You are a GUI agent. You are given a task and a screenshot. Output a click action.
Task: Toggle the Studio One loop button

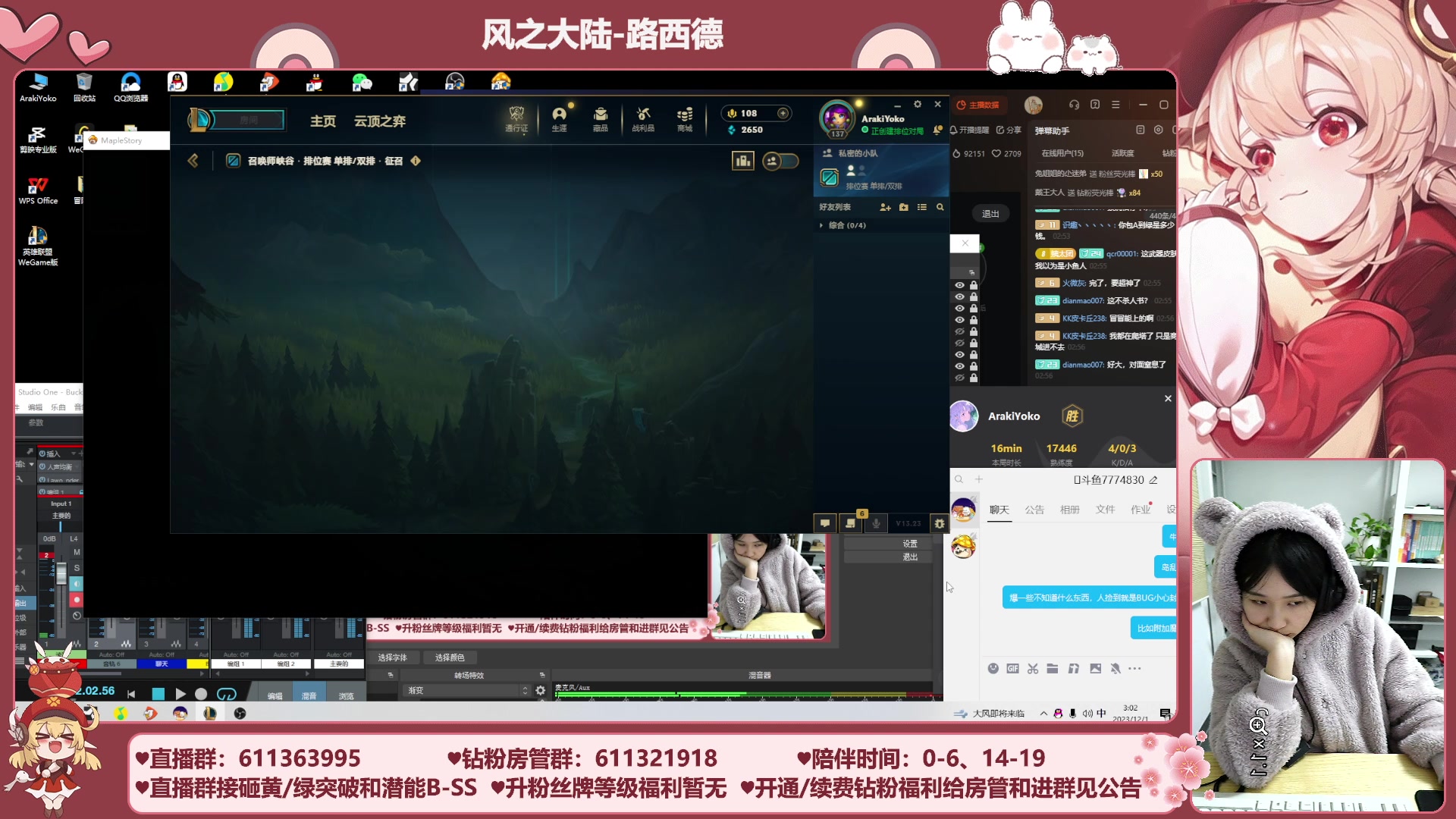226,694
